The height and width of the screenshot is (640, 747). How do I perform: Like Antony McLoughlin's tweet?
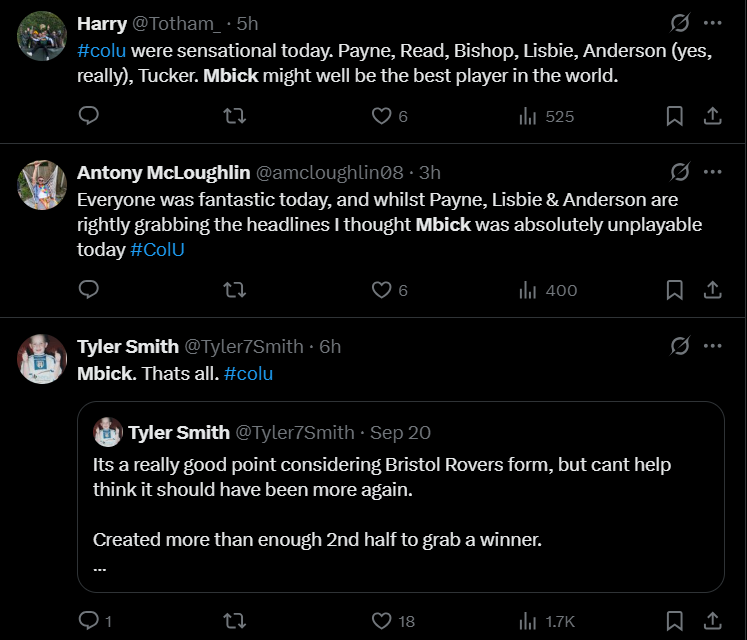coord(381,290)
